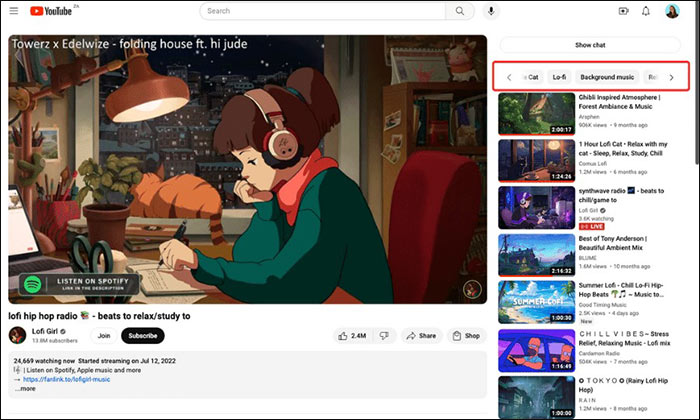Open notifications bell
The height and width of the screenshot is (420, 700).
click(646, 11)
